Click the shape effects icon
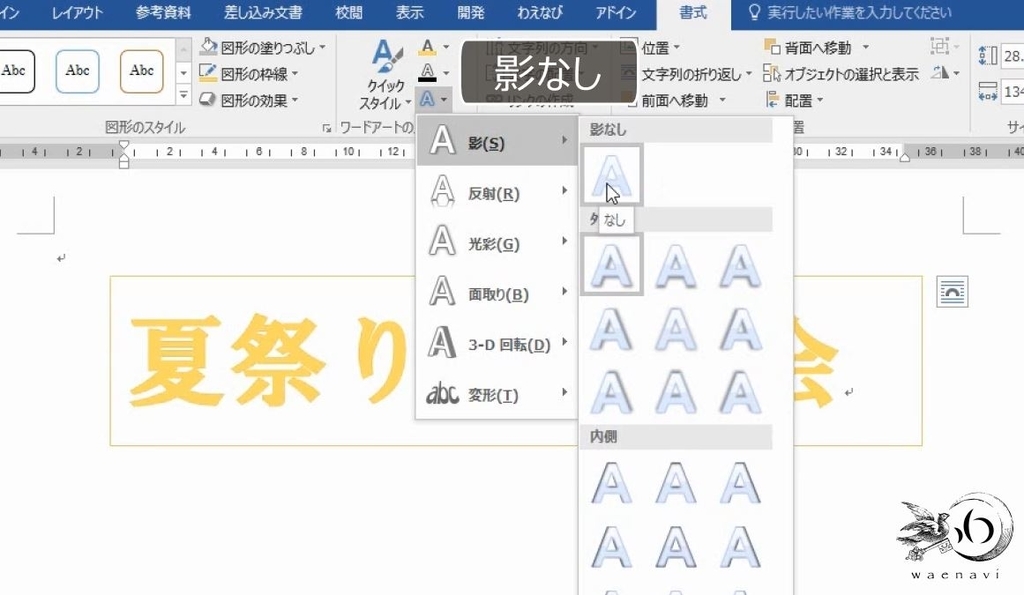The image size is (1024, 595). pyautogui.click(x=208, y=100)
